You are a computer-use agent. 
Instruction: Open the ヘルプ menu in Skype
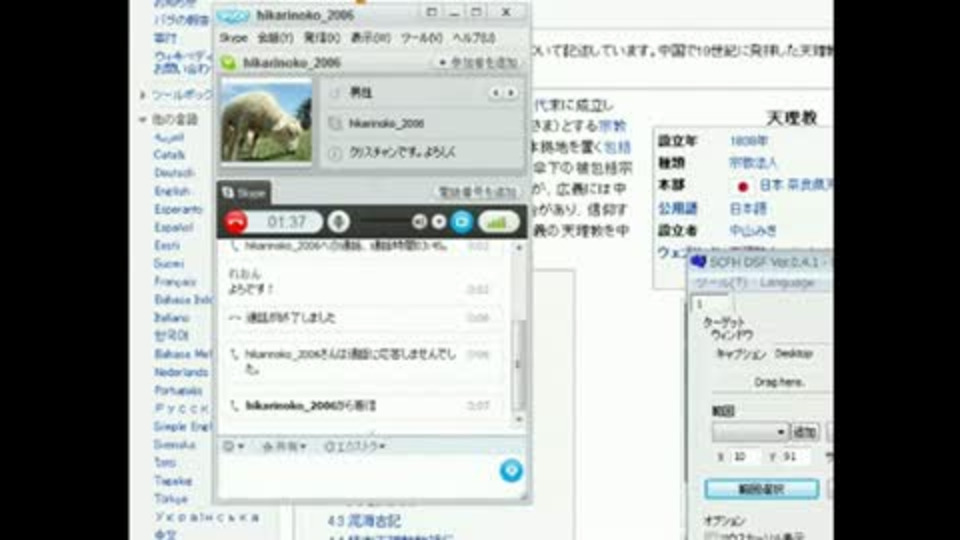[473, 38]
